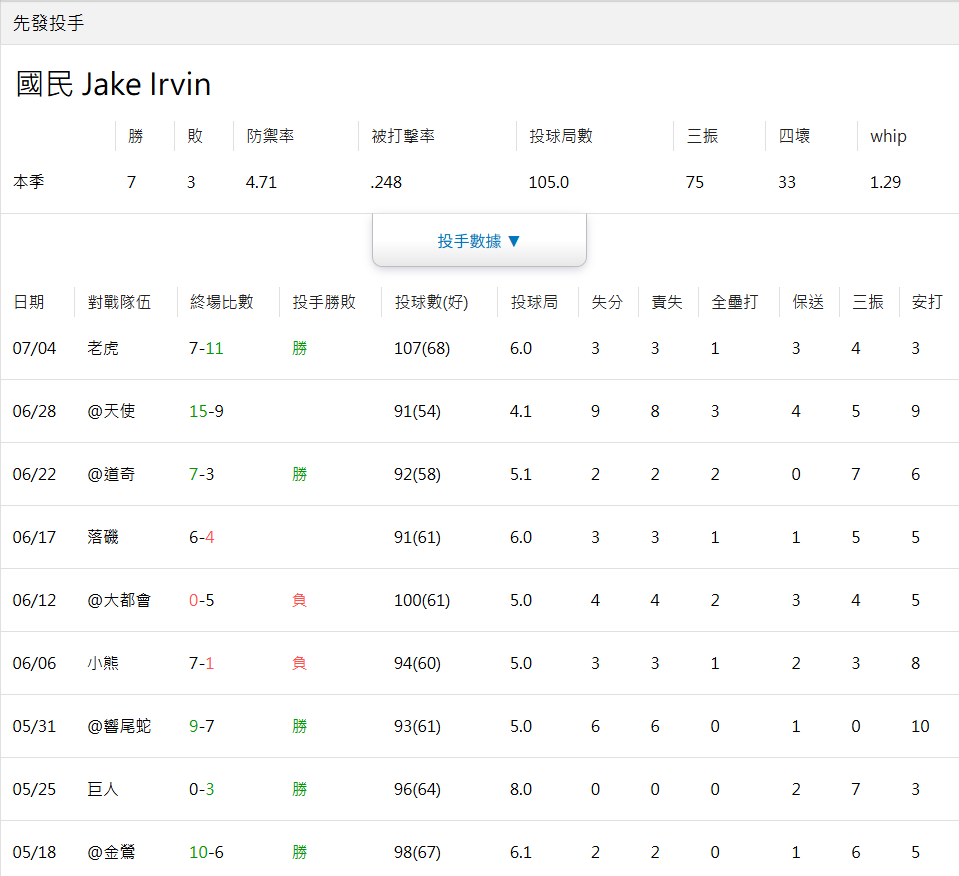Click the 15-9 final score
959x876 pixels.
(206, 412)
